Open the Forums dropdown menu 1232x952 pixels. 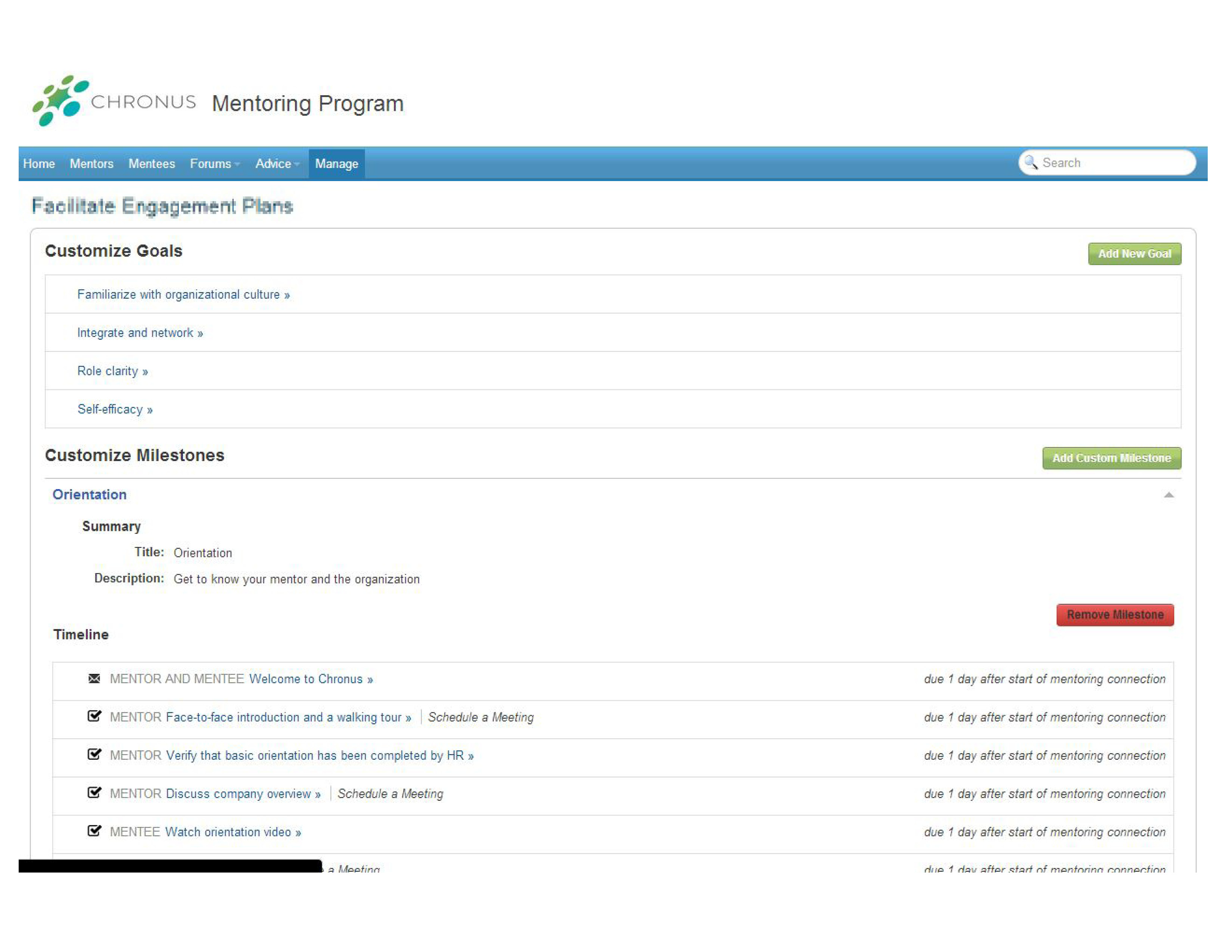click(x=213, y=163)
